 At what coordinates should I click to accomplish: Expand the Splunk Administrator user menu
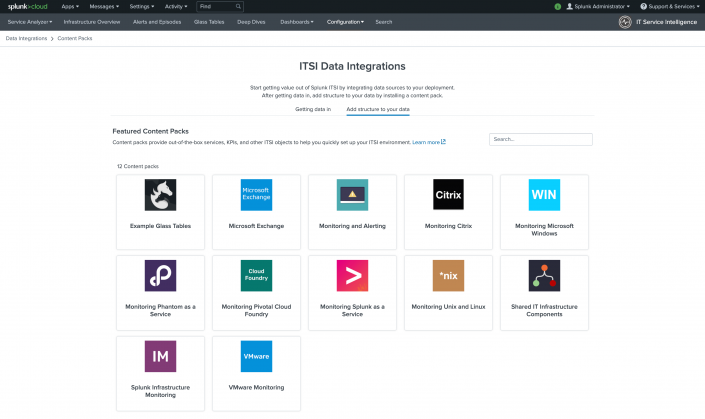[598, 7]
